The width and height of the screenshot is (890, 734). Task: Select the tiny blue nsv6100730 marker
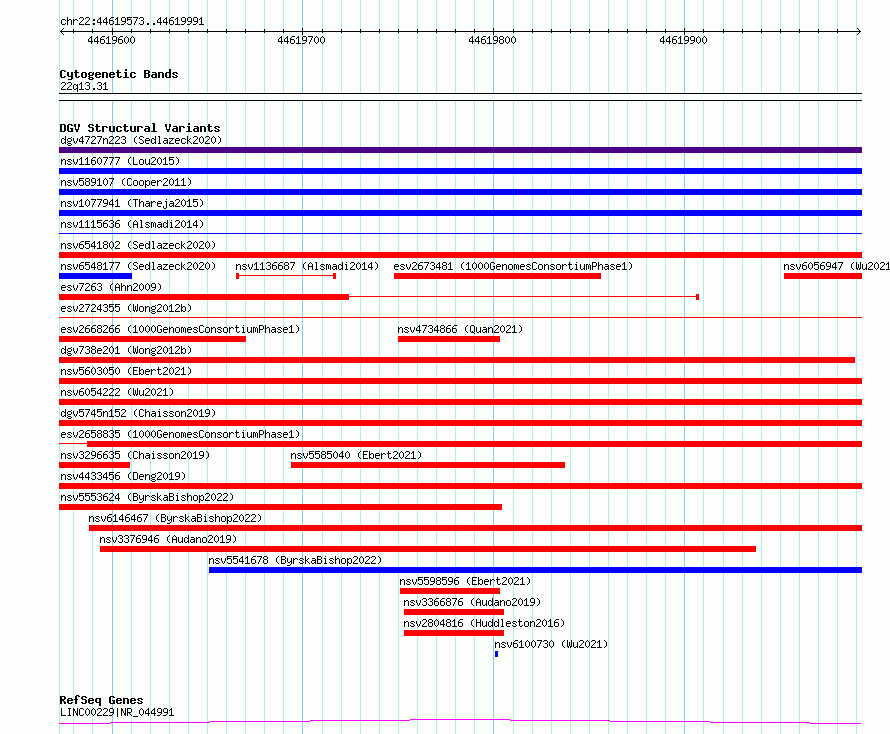[x=497, y=654]
